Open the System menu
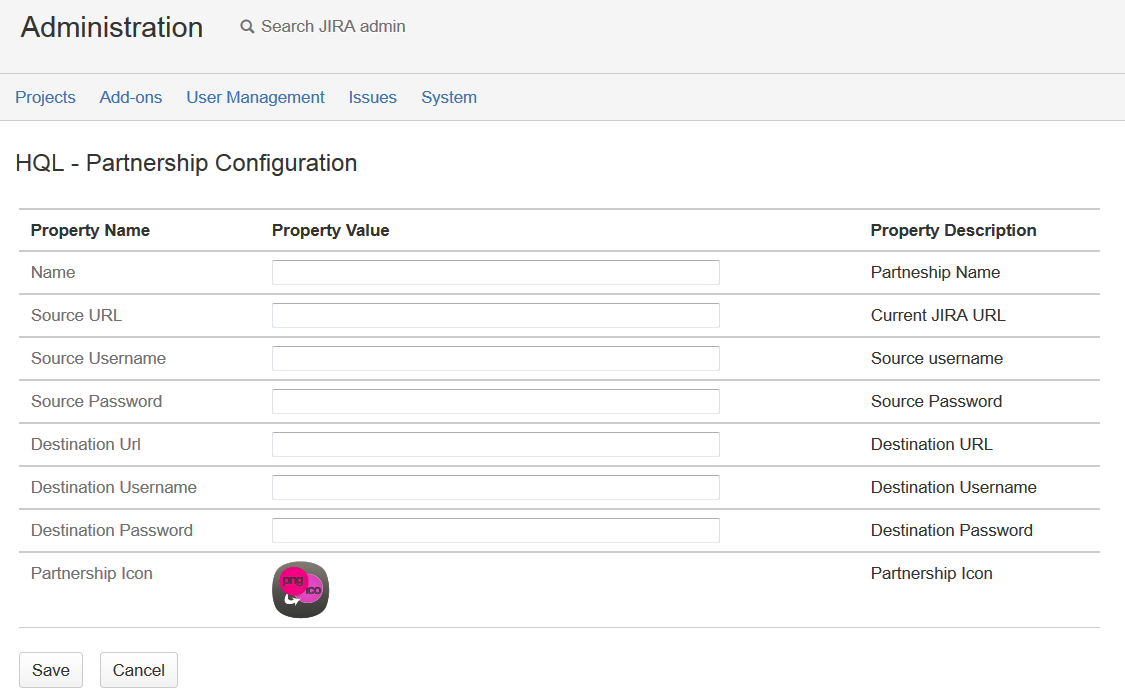Screen dimensions: 1125x696 click(448, 97)
